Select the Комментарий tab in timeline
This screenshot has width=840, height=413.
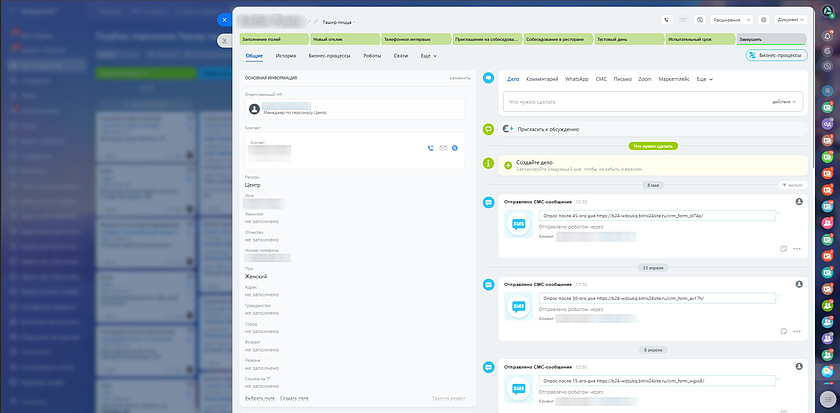541,78
